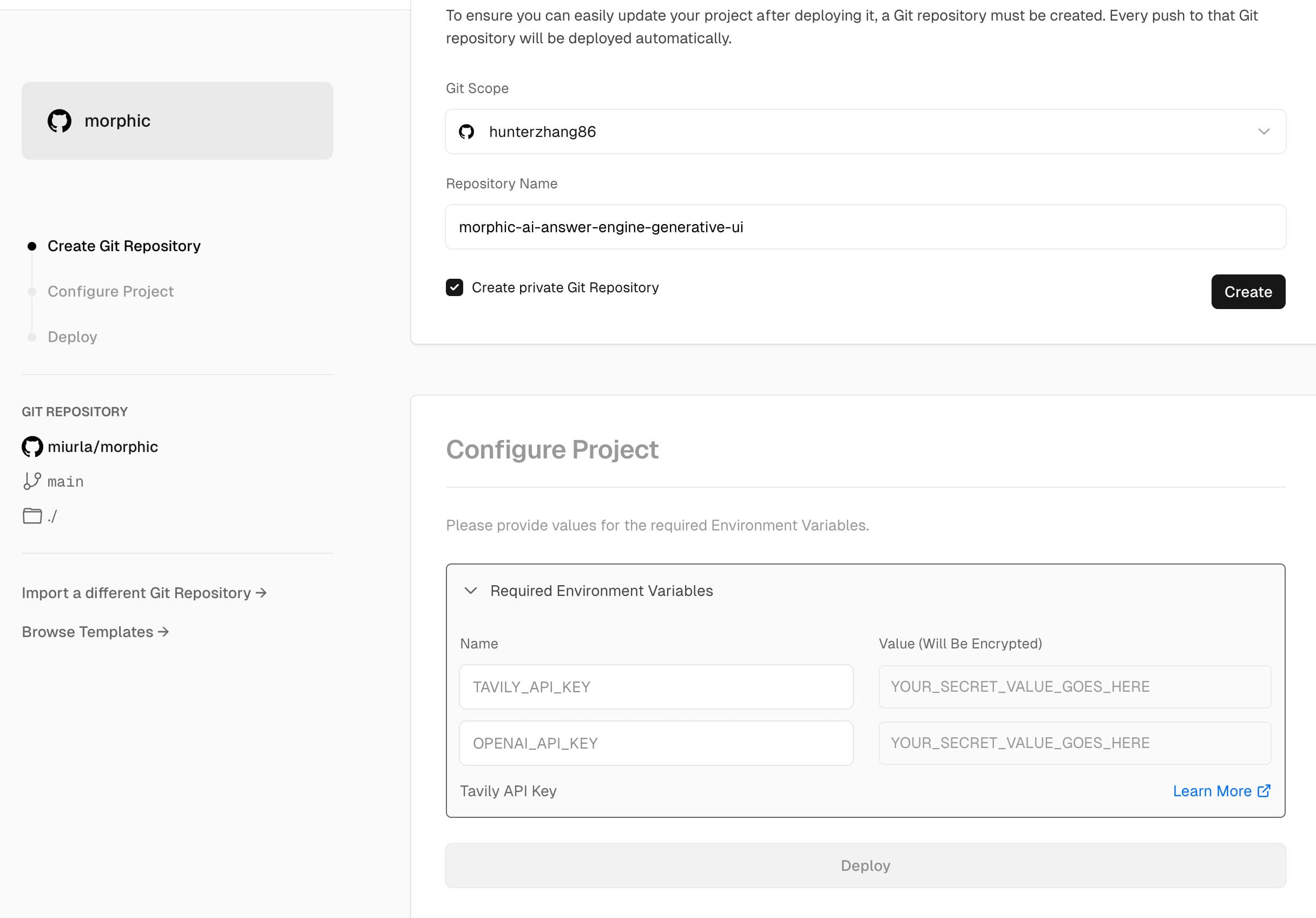Click the GitHub icon beside morphic card
This screenshot has height=918, width=1316.
[x=60, y=121]
